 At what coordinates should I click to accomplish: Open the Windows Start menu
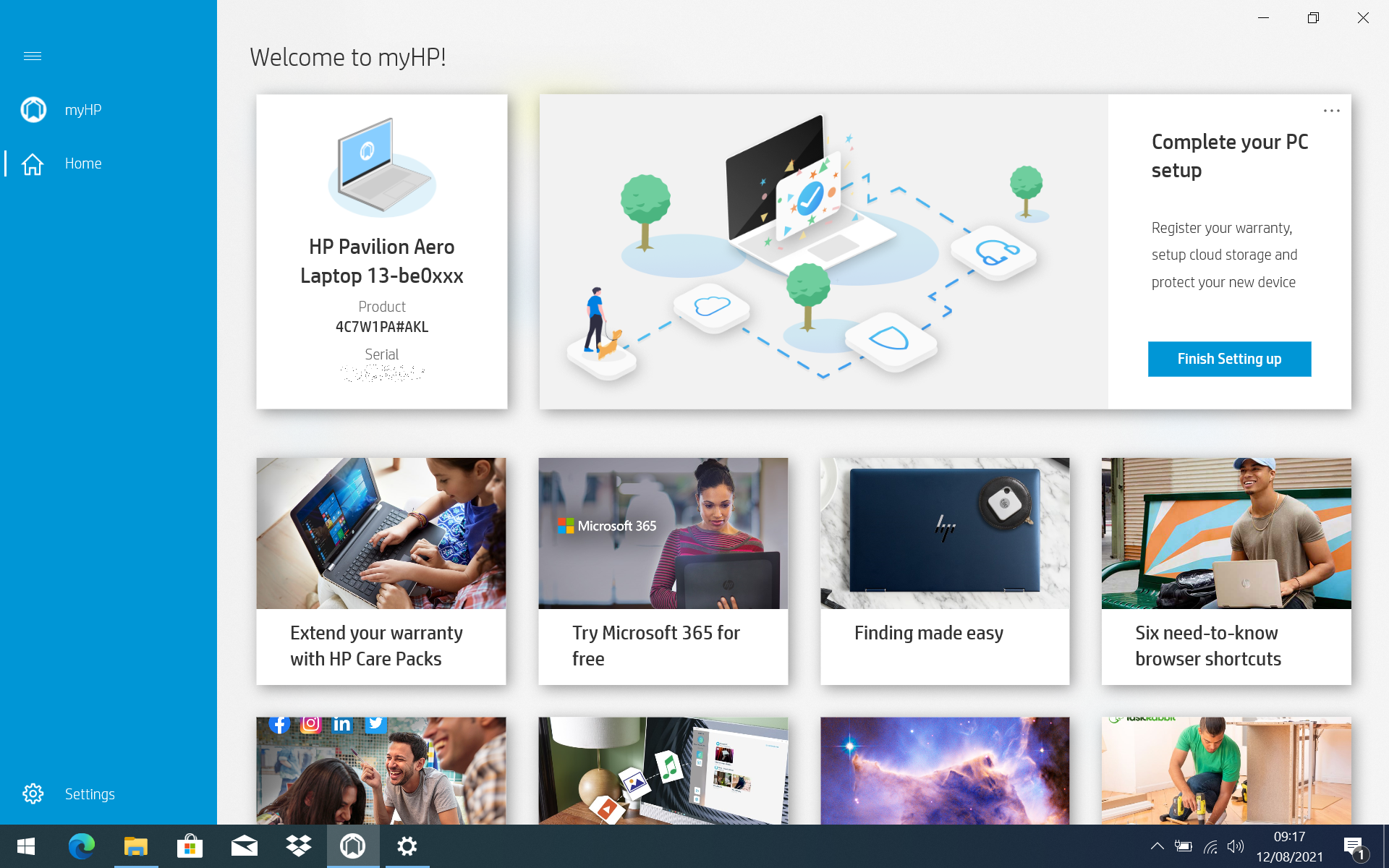(26, 846)
